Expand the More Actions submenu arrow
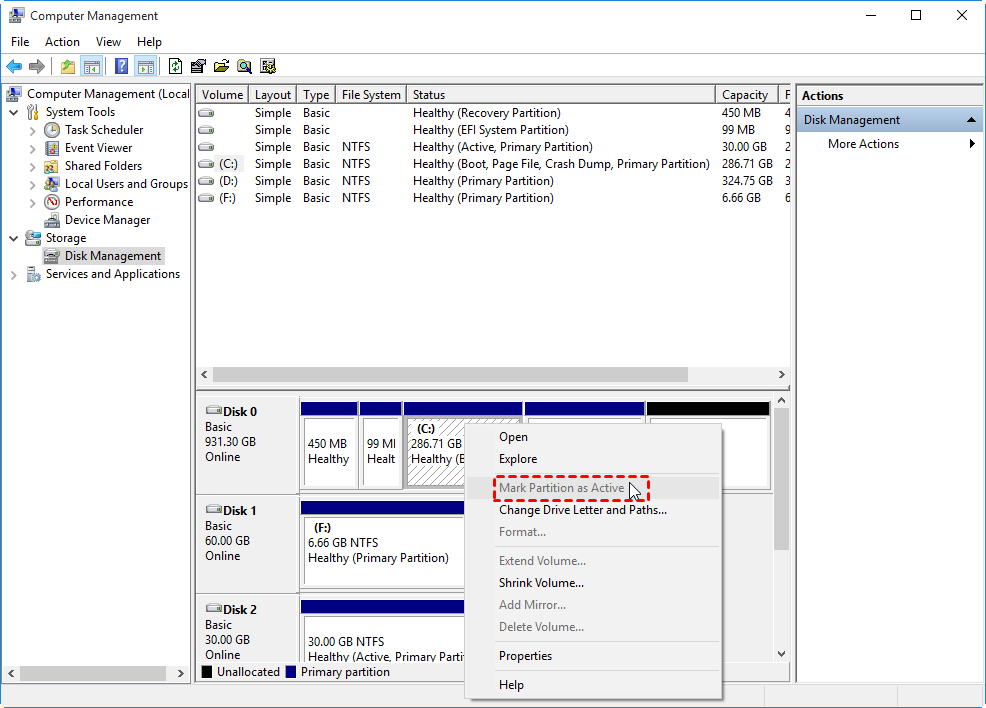 [972, 144]
